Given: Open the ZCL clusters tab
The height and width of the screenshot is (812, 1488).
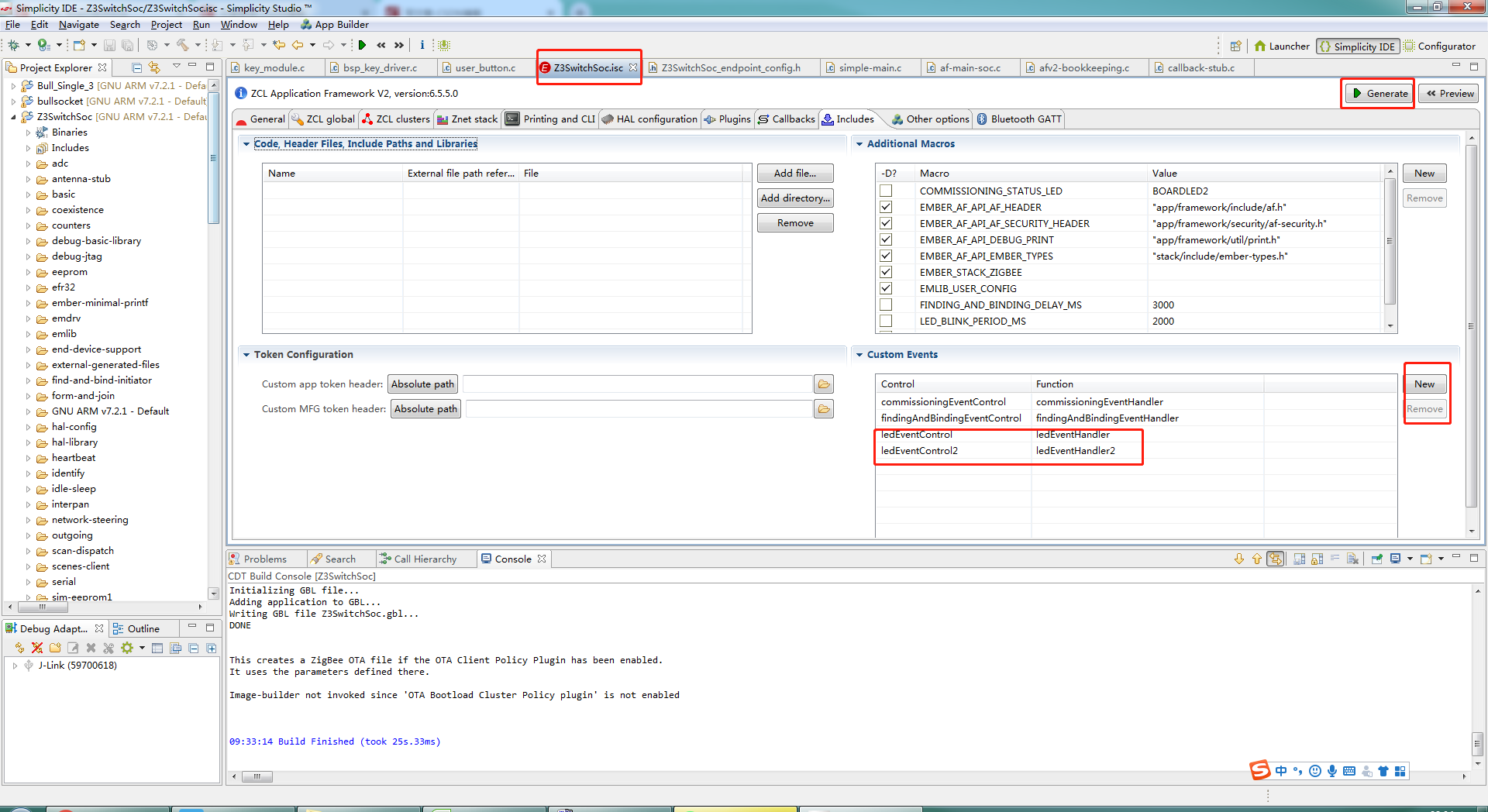Looking at the screenshot, I should (395, 119).
